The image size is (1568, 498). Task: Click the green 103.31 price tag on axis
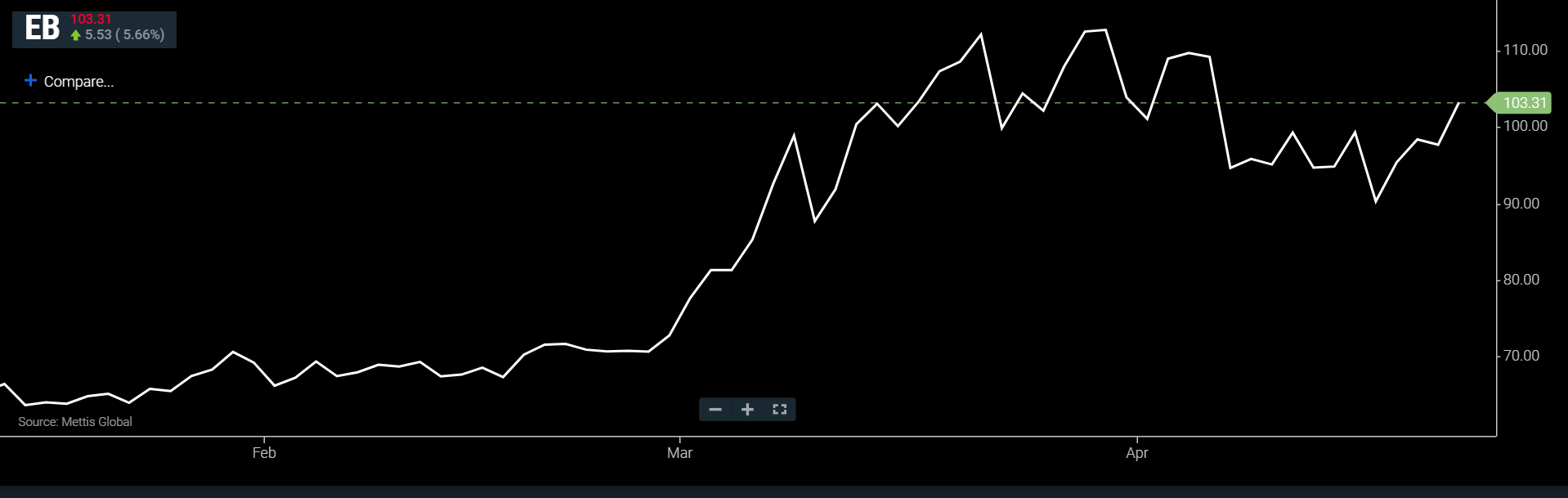tap(1523, 103)
